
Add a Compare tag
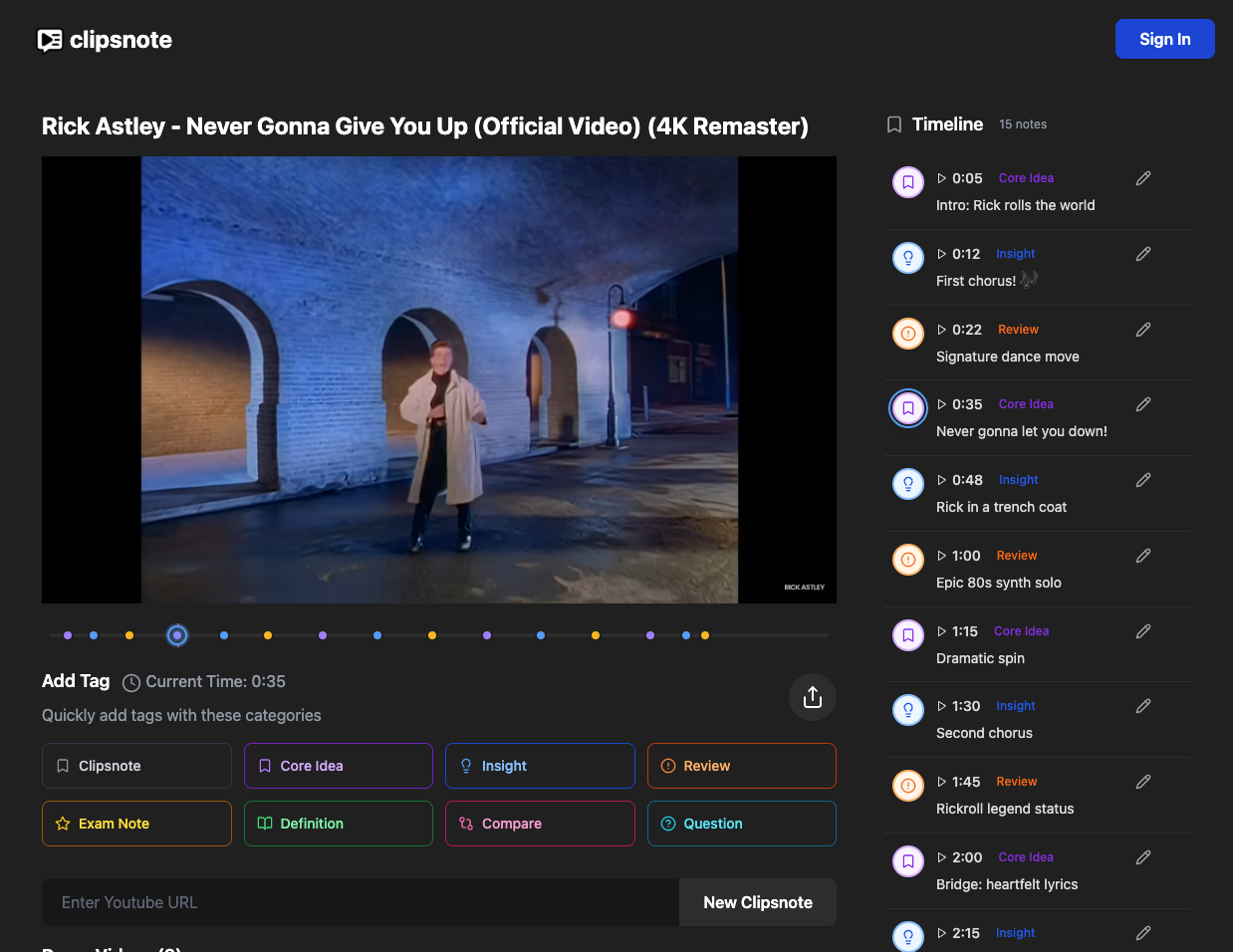[540, 824]
